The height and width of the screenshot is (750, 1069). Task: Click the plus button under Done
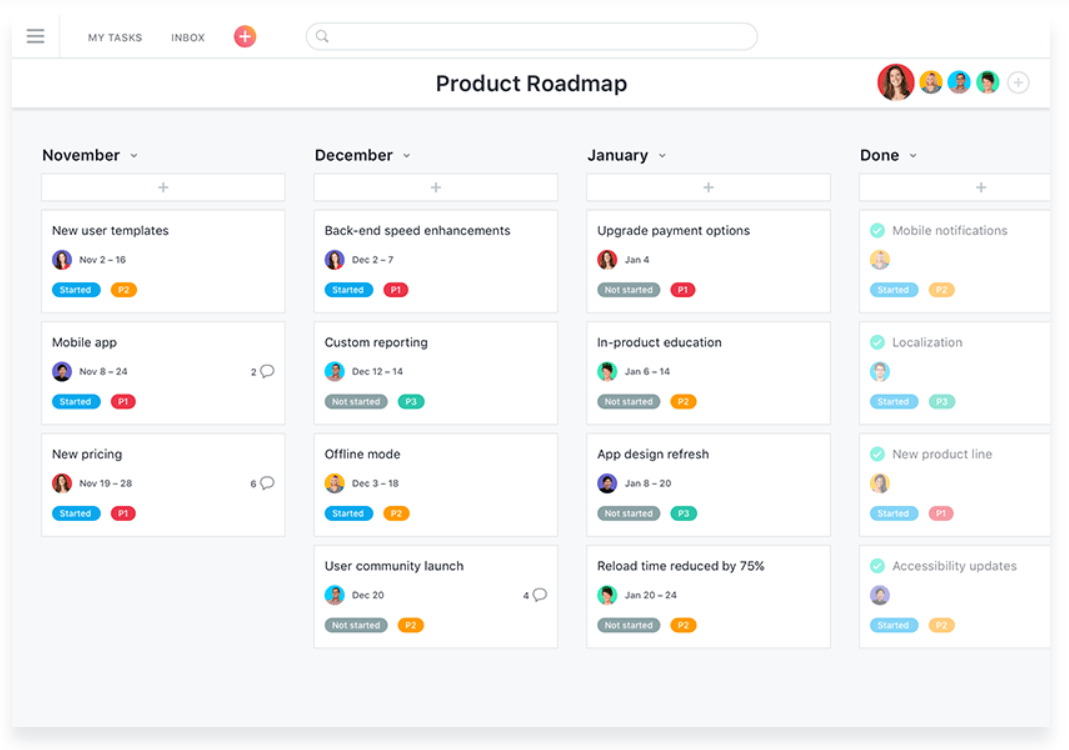pos(980,187)
